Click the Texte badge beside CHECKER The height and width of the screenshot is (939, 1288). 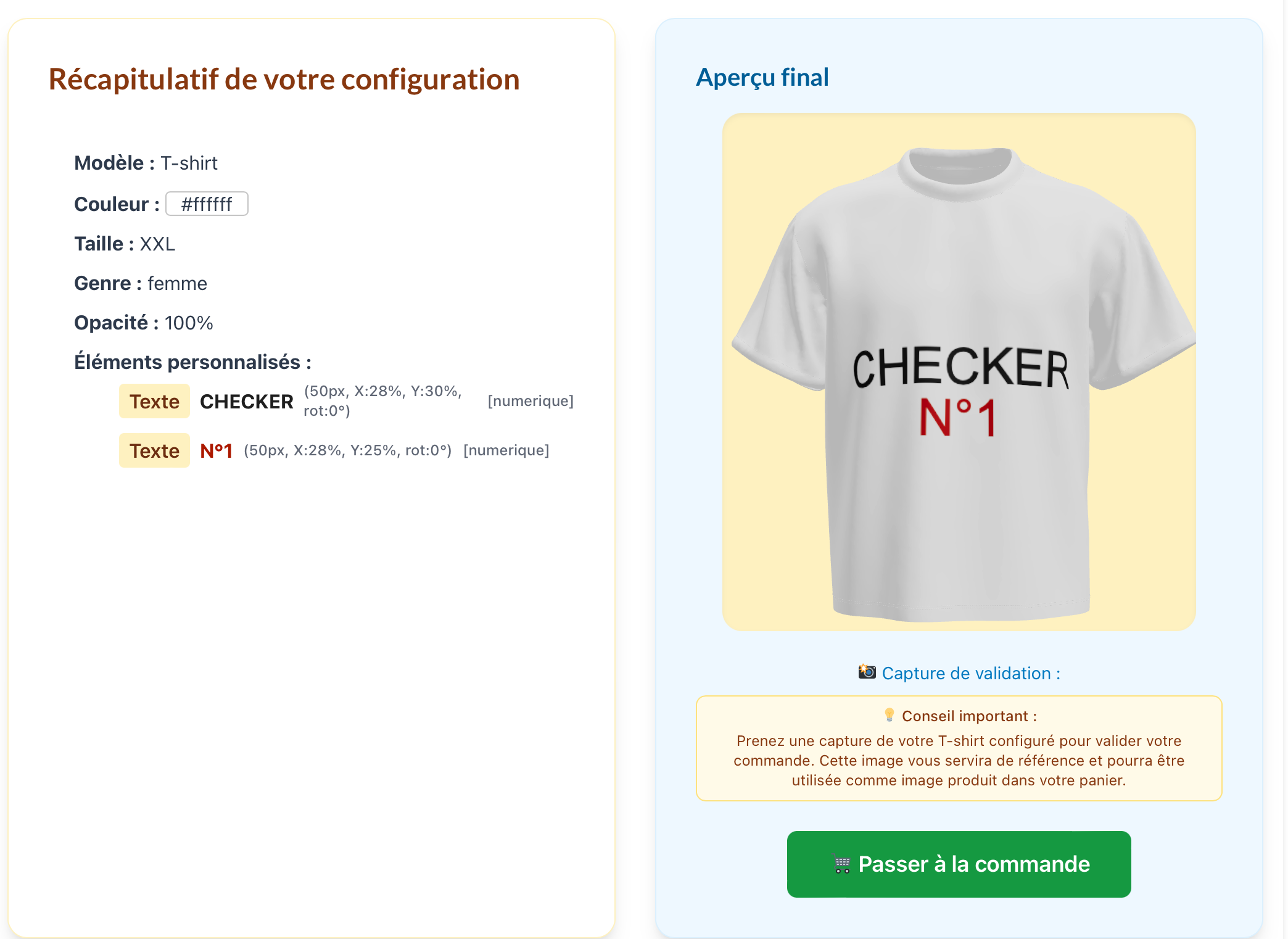tap(154, 402)
